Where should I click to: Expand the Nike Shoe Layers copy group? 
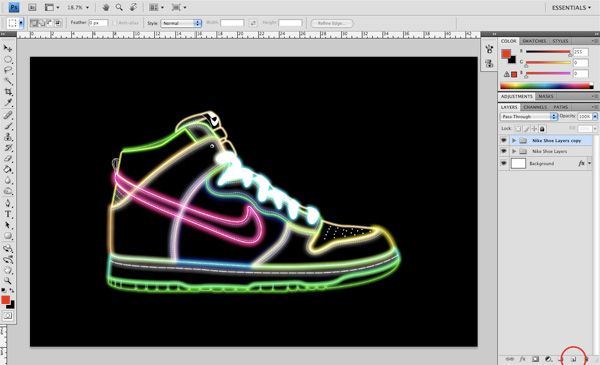click(x=514, y=141)
